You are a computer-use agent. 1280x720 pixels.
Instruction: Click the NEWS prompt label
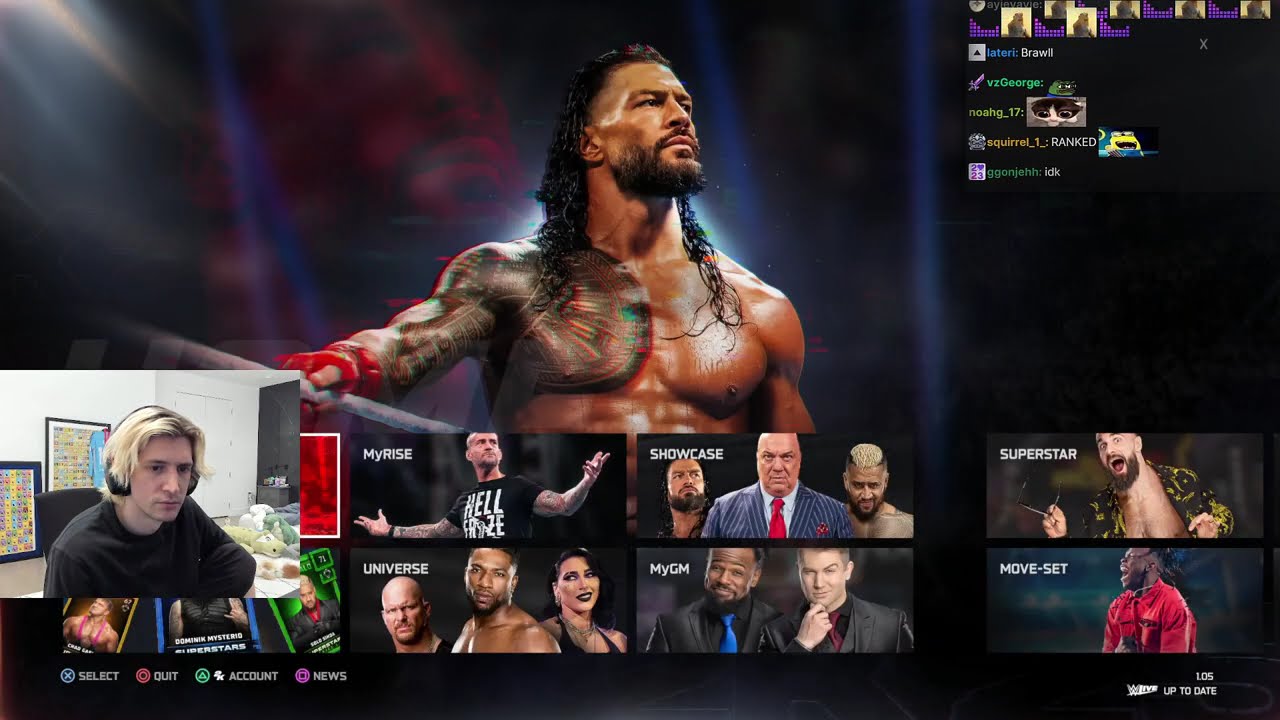(330, 676)
